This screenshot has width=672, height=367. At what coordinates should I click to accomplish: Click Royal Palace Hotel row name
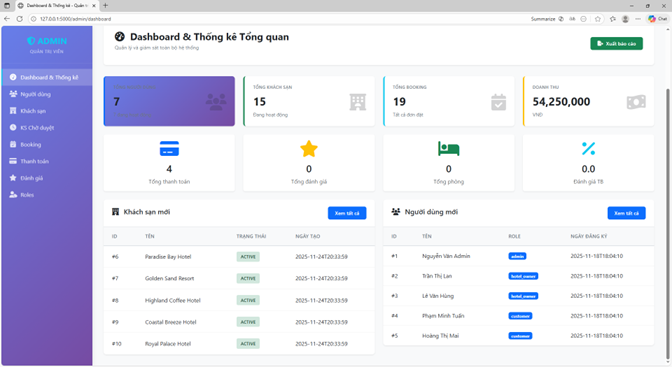pos(168,344)
